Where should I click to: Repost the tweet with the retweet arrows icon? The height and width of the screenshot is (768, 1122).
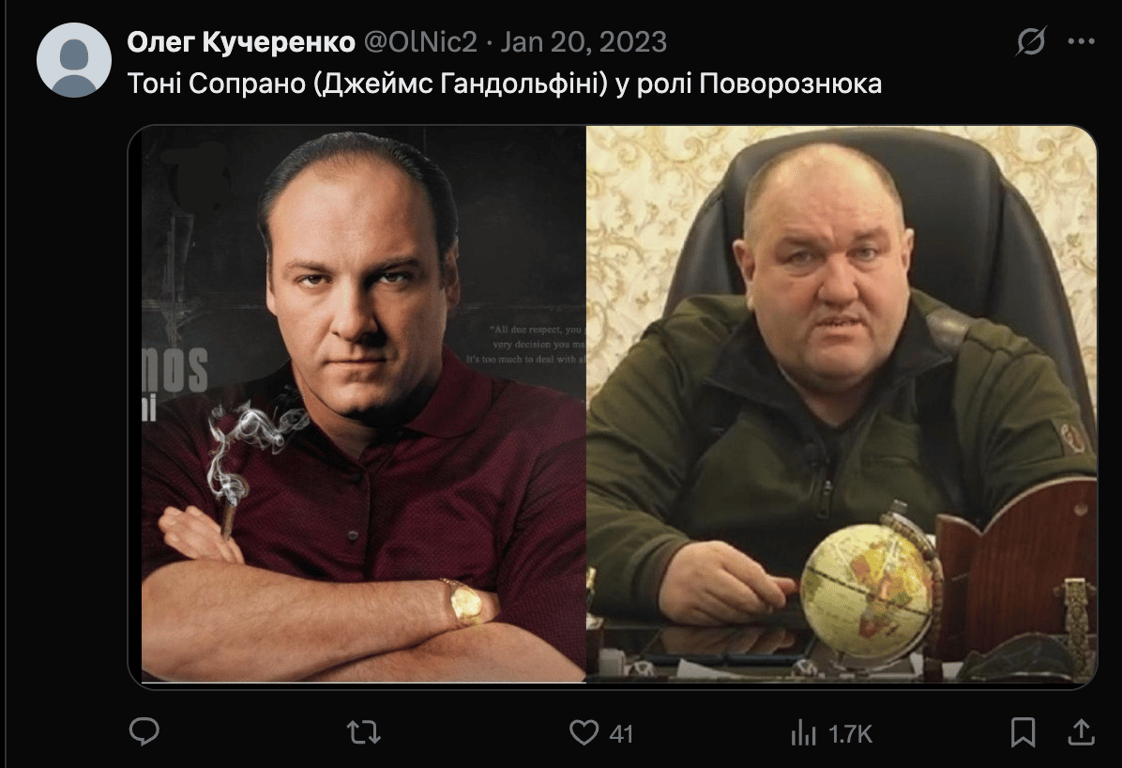364,732
